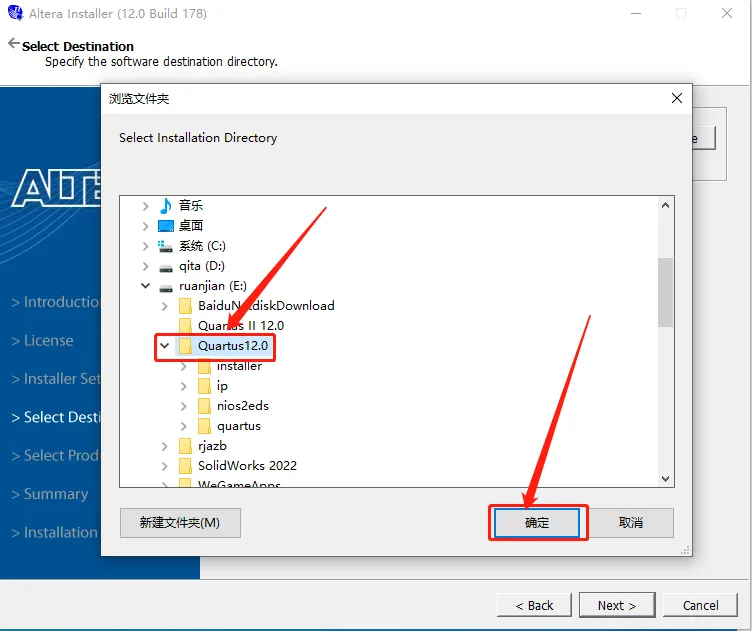Click the Cancel button in Altera Installer

[x=700, y=605]
